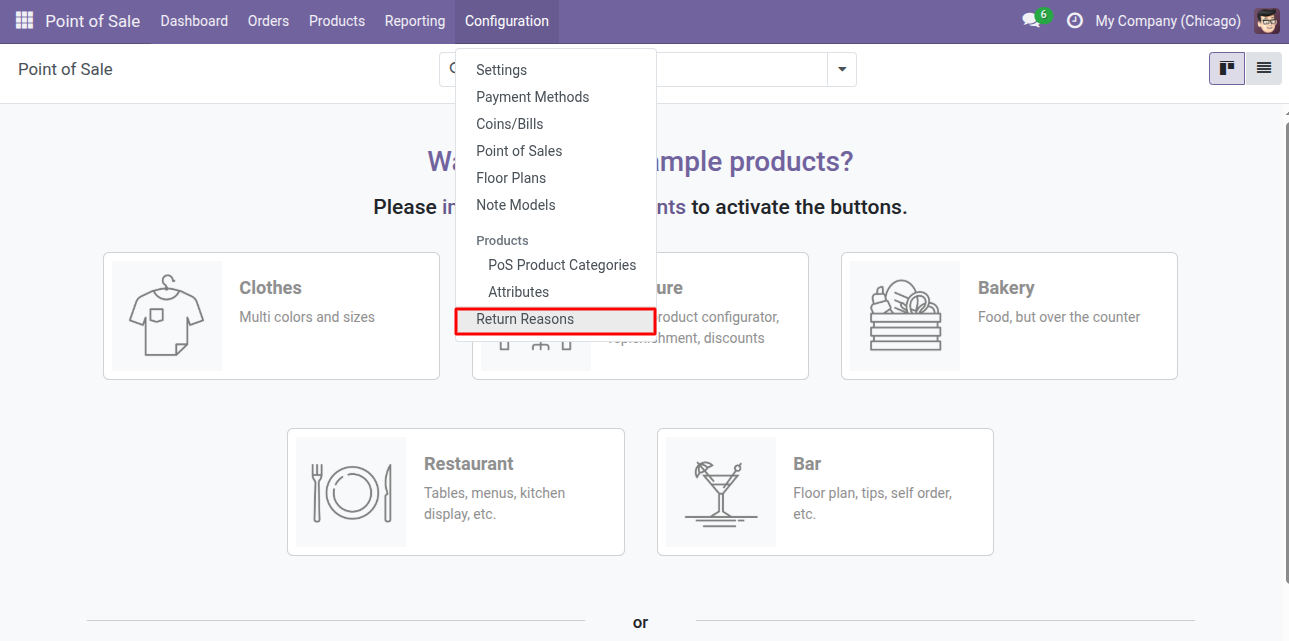Click your user profile avatar

1266,20
